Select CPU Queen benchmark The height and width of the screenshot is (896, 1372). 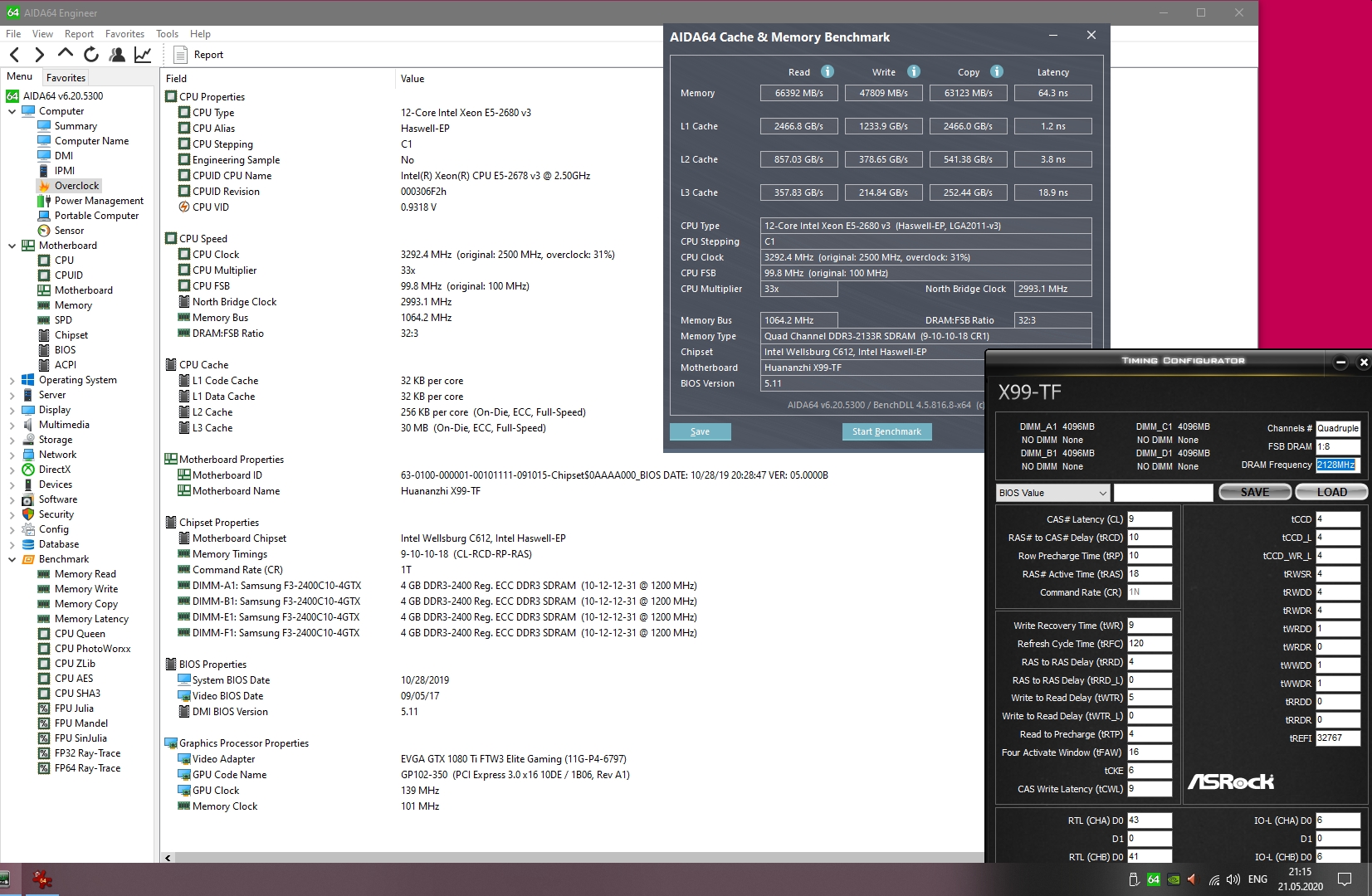pos(80,634)
